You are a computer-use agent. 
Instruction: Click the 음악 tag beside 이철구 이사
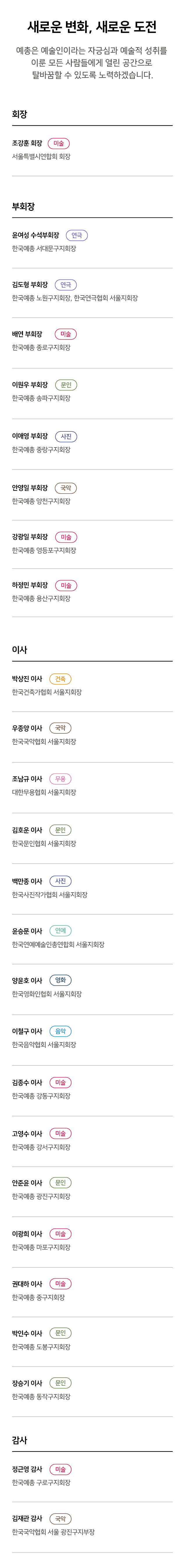pyautogui.click(x=60, y=1031)
